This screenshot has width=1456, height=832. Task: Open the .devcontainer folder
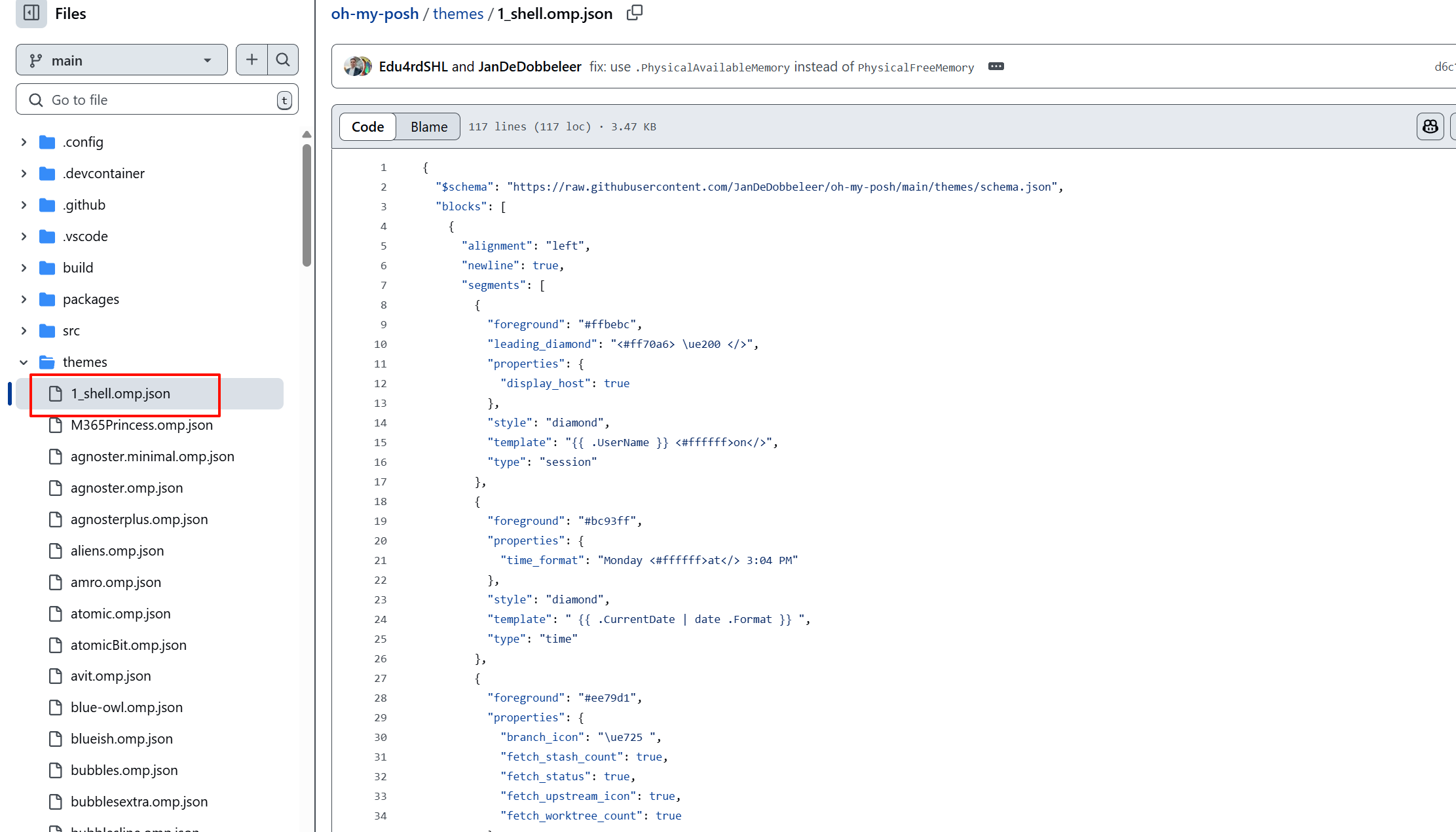103,174
